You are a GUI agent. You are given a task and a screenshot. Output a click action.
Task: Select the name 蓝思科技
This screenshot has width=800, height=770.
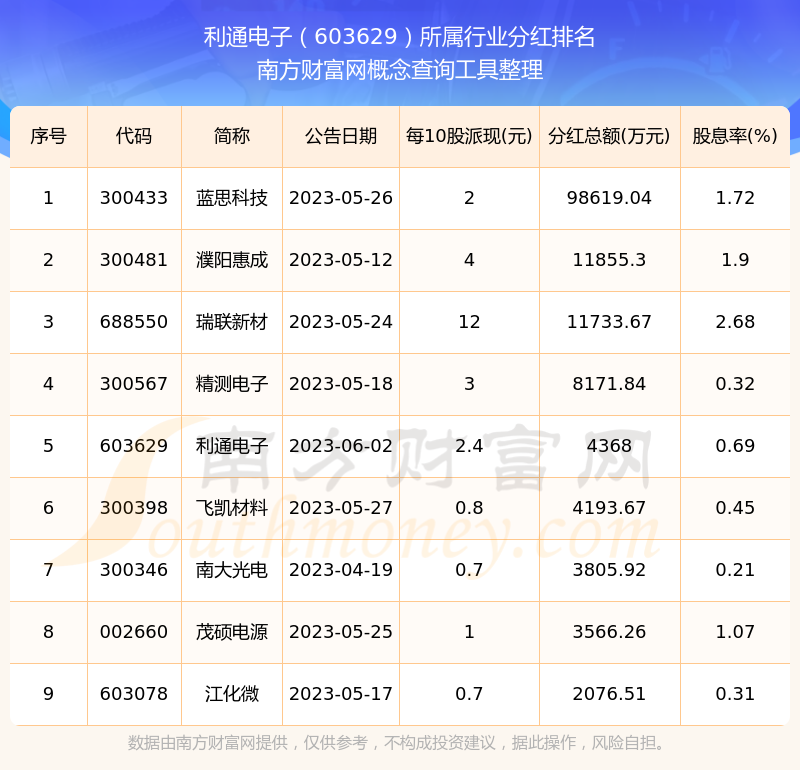(x=232, y=198)
